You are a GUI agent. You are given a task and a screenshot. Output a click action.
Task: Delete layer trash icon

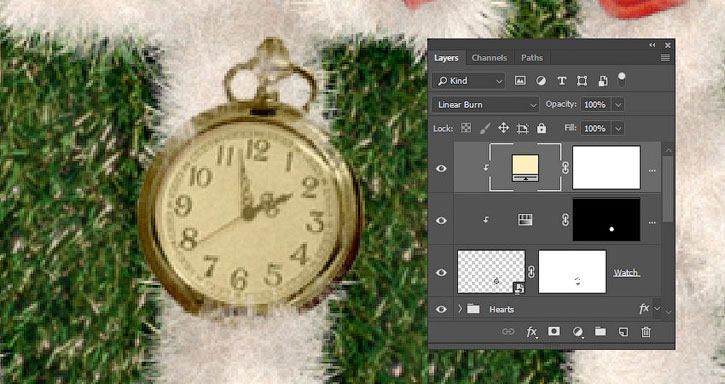pyautogui.click(x=646, y=332)
